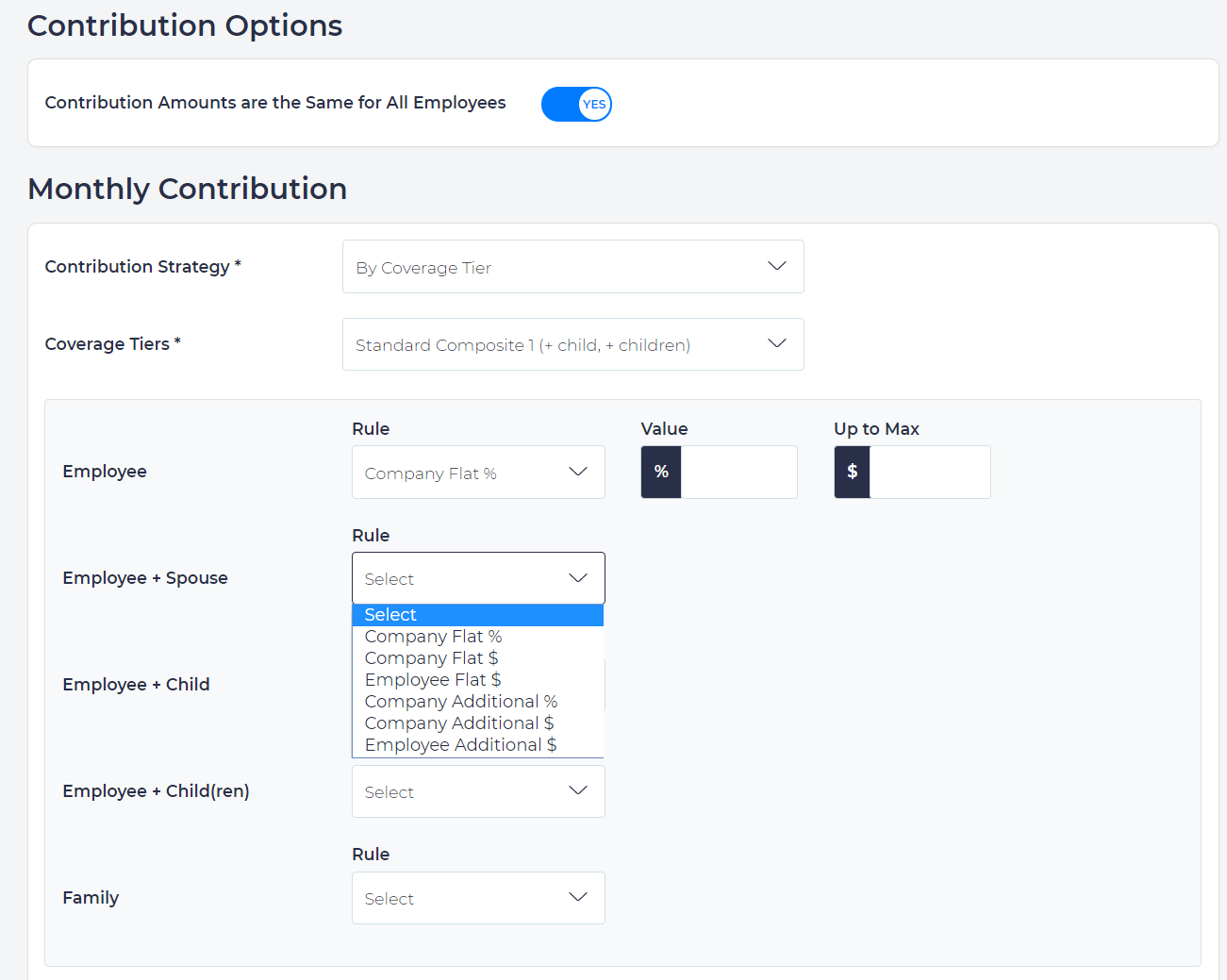The height and width of the screenshot is (980, 1227).
Task: Select 'Employee Additional $' from the open list
Action: (x=460, y=744)
